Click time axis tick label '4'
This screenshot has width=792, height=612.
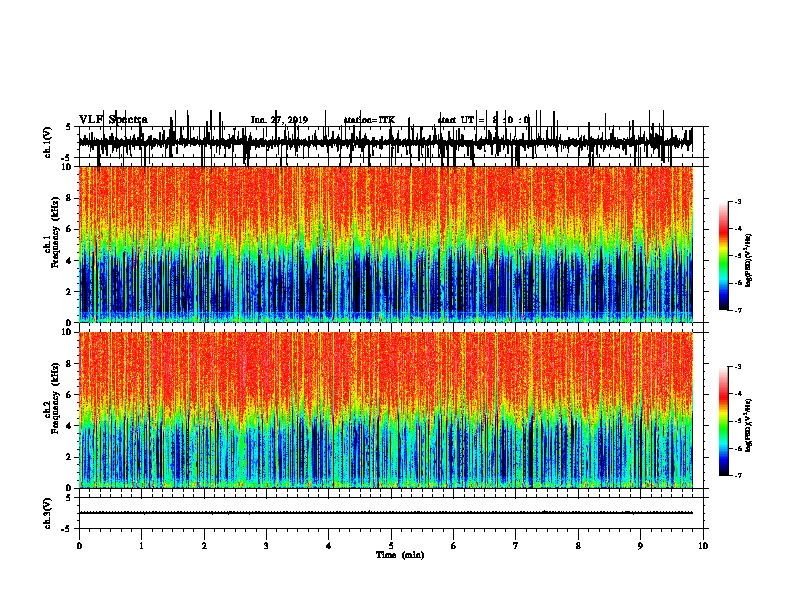[329, 546]
